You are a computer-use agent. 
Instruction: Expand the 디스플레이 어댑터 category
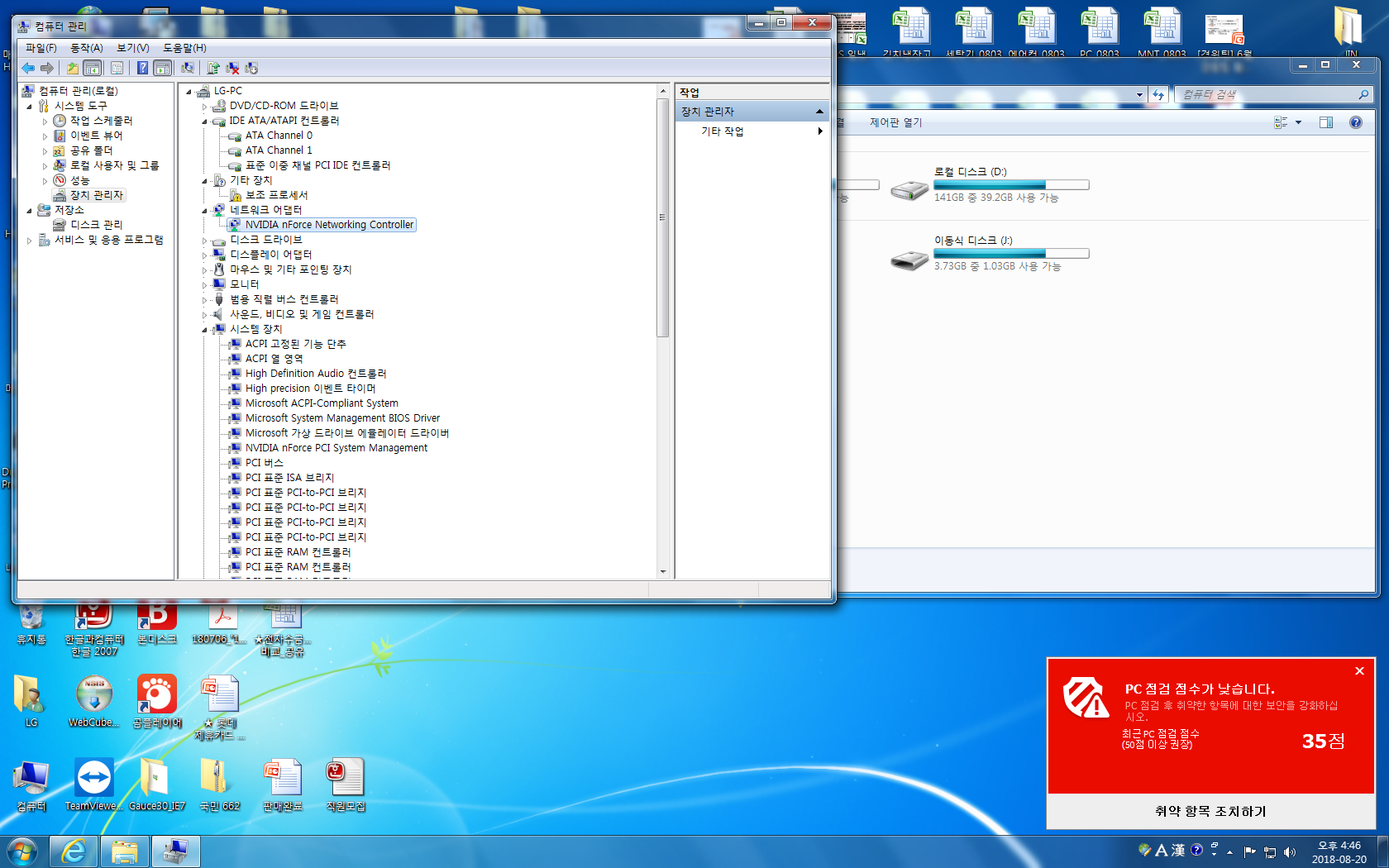205,255
